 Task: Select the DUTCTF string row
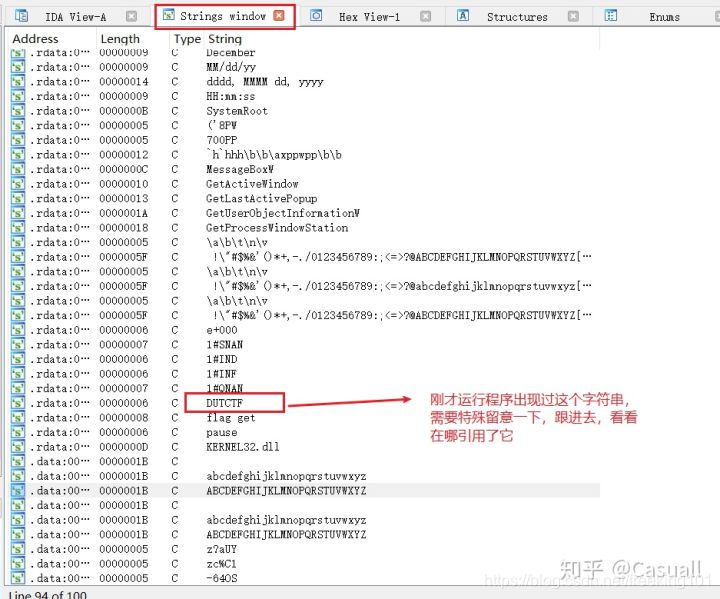(x=304, y=403)
